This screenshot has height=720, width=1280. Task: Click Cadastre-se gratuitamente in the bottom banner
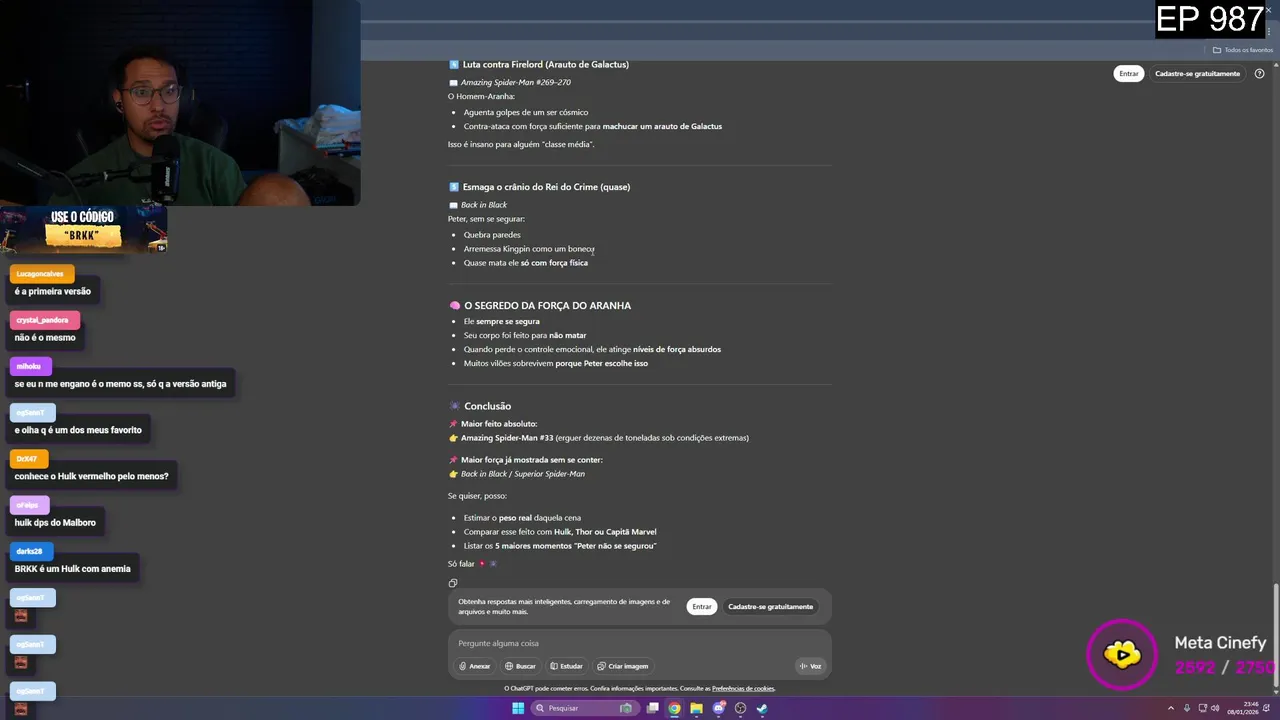[770, 606]
